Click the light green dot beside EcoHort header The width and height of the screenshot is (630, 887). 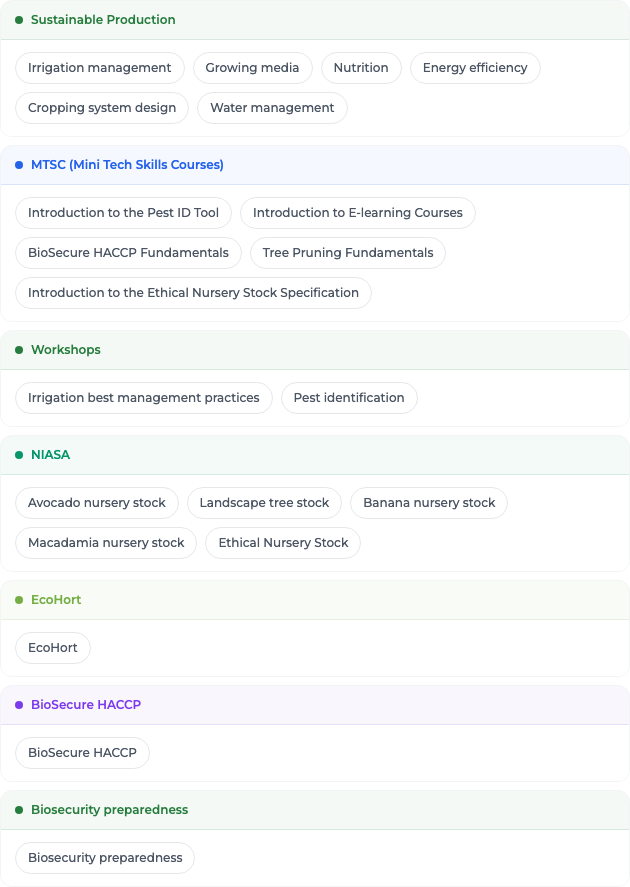click(x=19, y=600)
